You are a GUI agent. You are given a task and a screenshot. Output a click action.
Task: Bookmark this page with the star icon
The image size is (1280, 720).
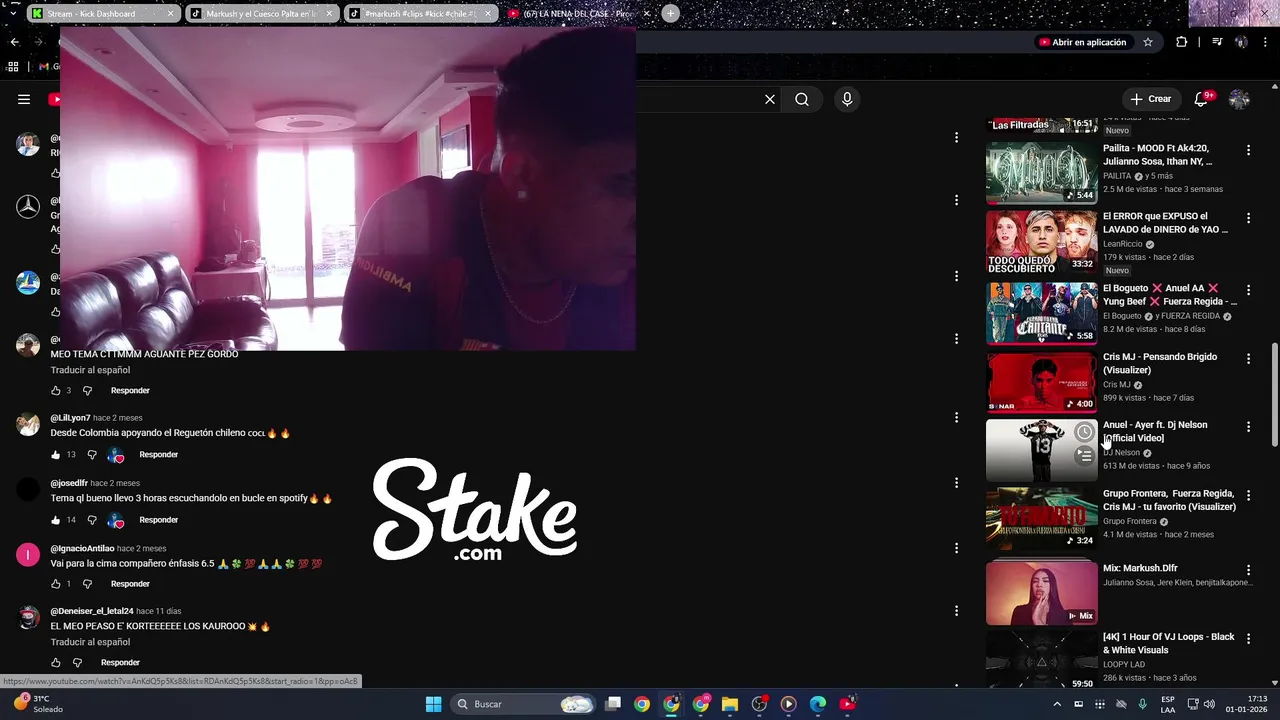(1148, 42)
